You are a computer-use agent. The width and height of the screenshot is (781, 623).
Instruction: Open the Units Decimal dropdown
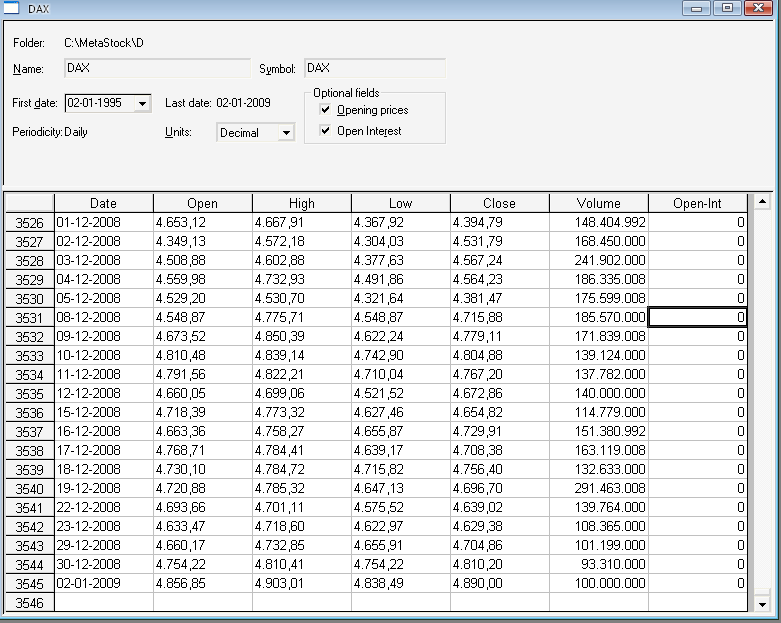point(286,132)
